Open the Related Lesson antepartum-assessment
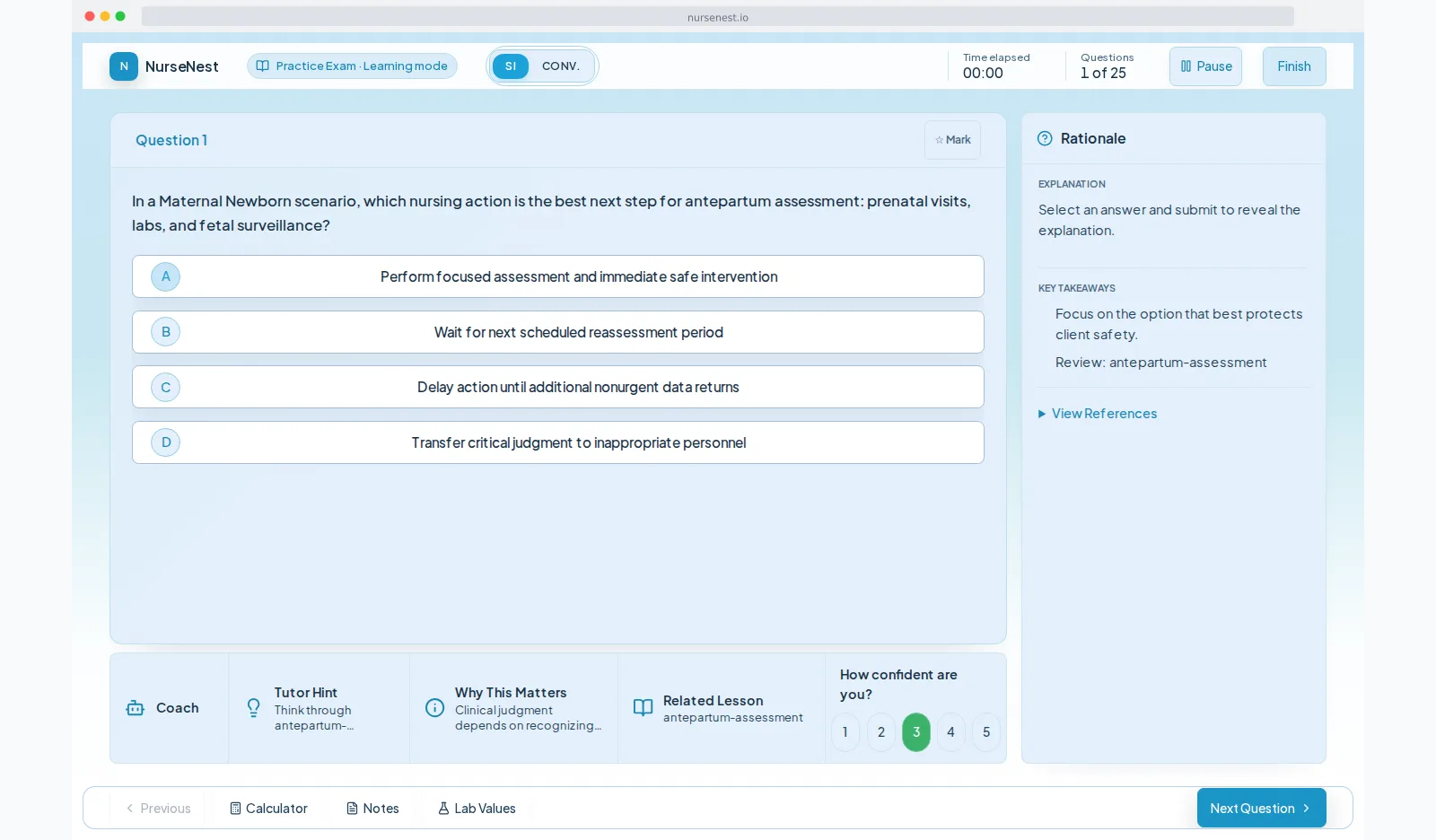This screenshot has height=840, width=1436. click(x=722, y=708)
